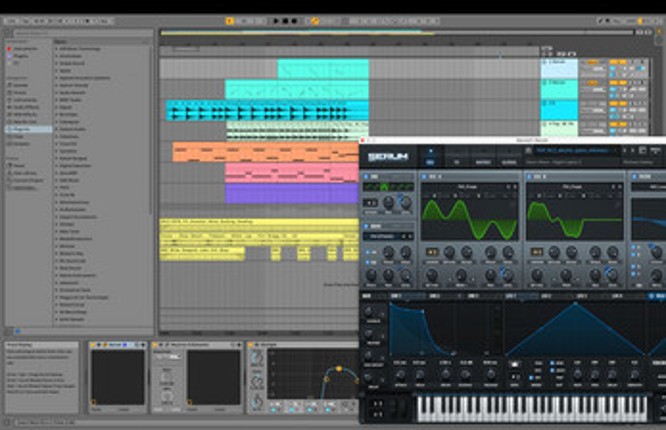Expand the AIR Music Technology plug-in folder

coord(56,48)
